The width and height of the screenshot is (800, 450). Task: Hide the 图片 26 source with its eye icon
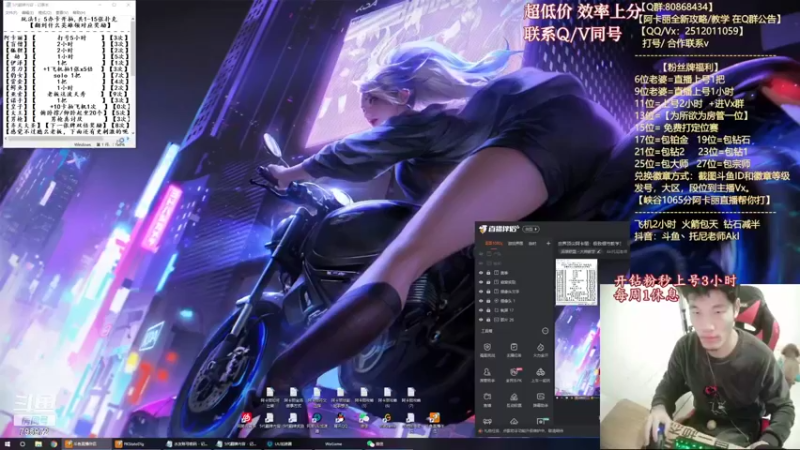coord(481,319)
